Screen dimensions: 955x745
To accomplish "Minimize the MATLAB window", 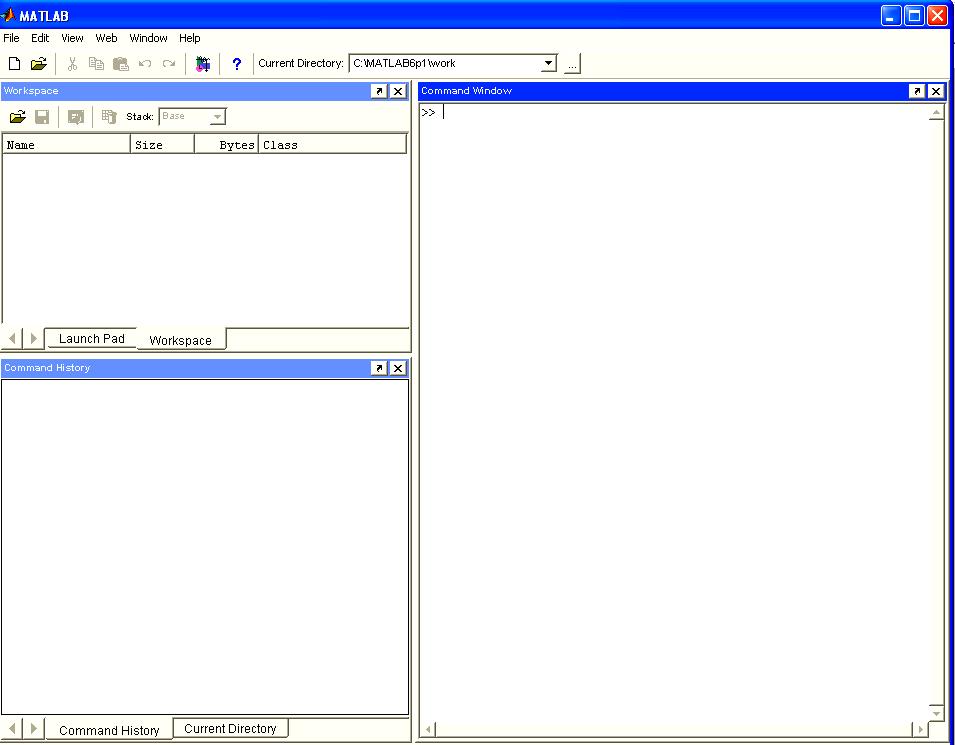I will [891, 15].
